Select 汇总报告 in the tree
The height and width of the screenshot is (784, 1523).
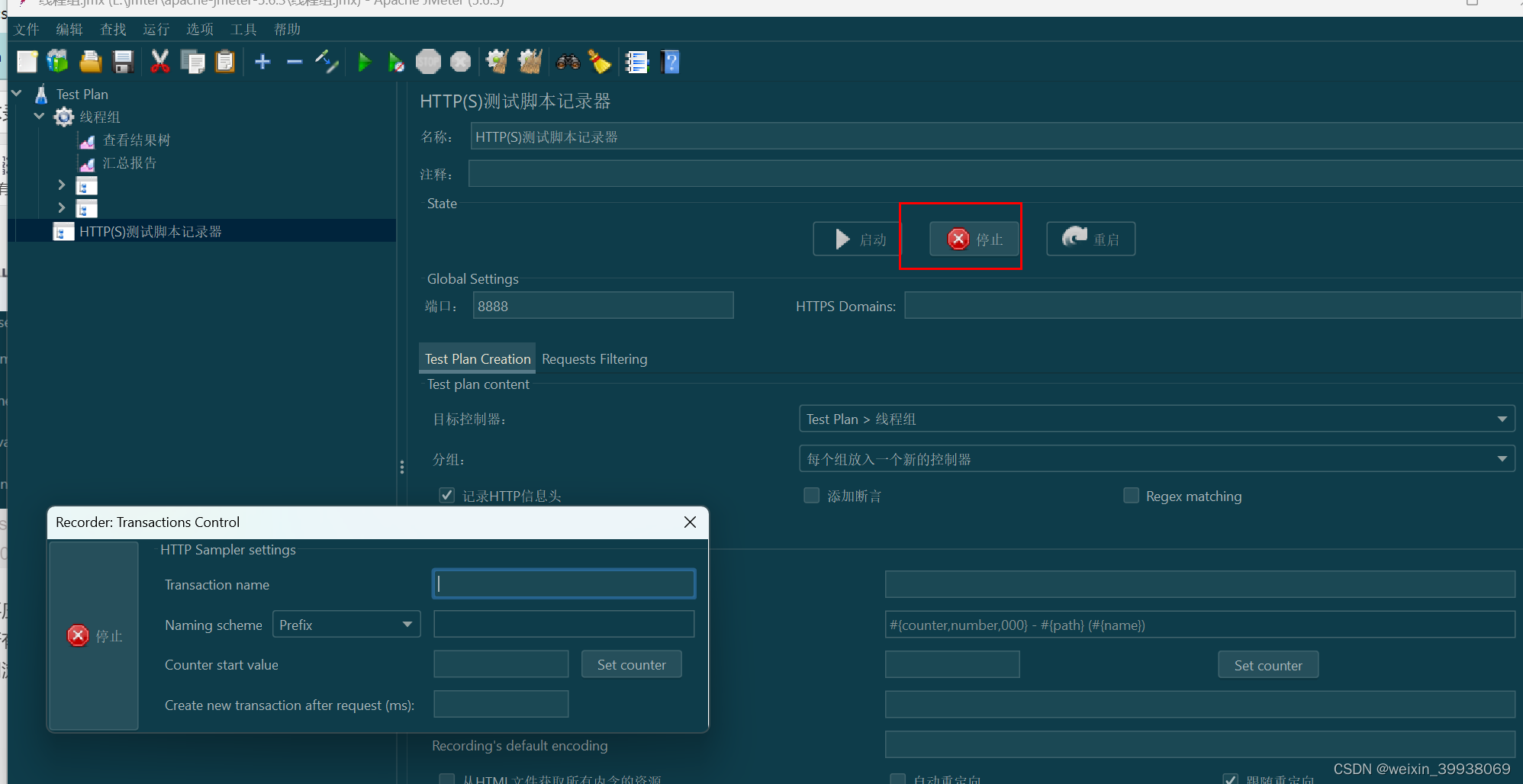click(130, 163)
